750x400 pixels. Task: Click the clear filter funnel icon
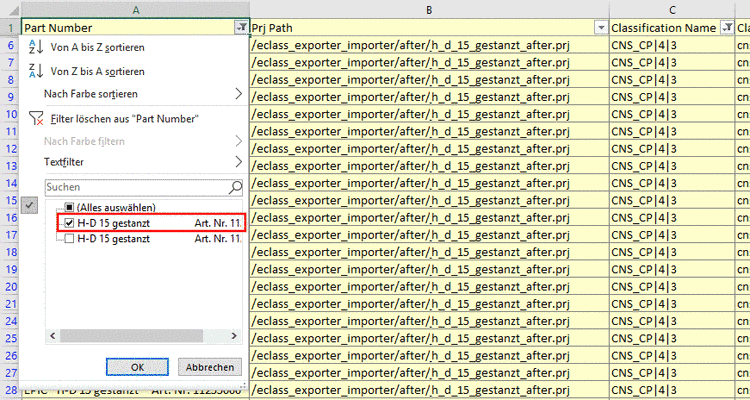click(34, 118)
